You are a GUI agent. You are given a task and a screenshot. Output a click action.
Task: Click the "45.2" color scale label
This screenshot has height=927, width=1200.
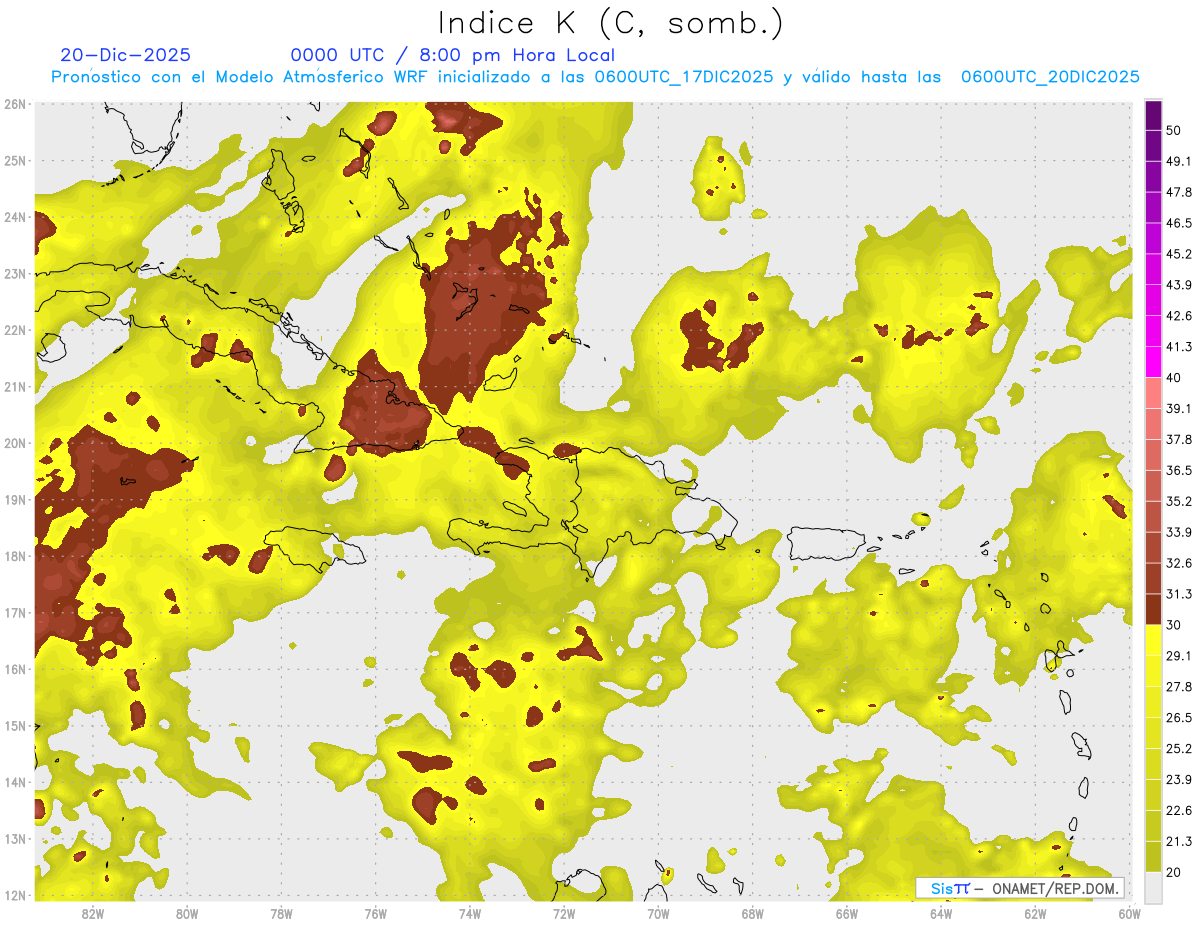pyautogui.click(x=1179, y=254)
